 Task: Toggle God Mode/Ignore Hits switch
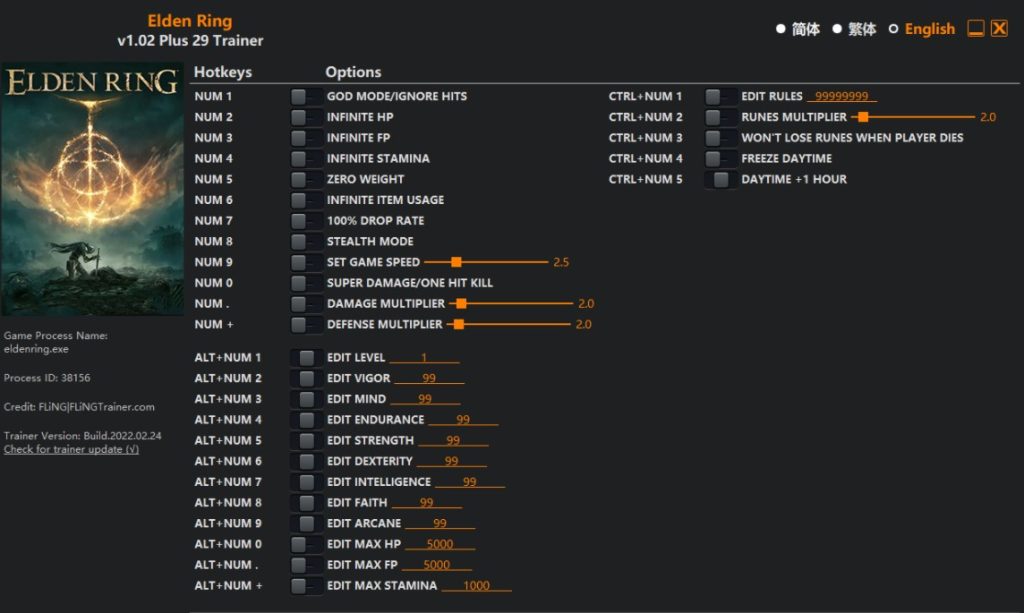[306, 97]
